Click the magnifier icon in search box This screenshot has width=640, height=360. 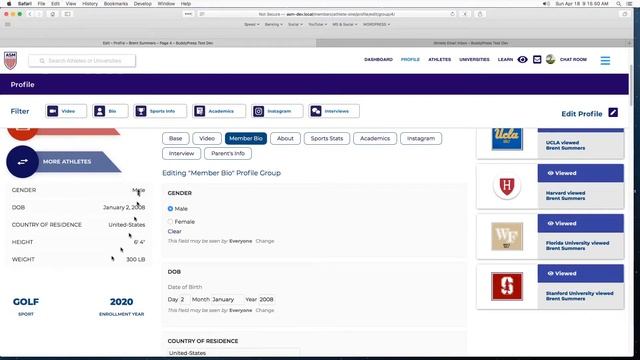coord(42,61)
